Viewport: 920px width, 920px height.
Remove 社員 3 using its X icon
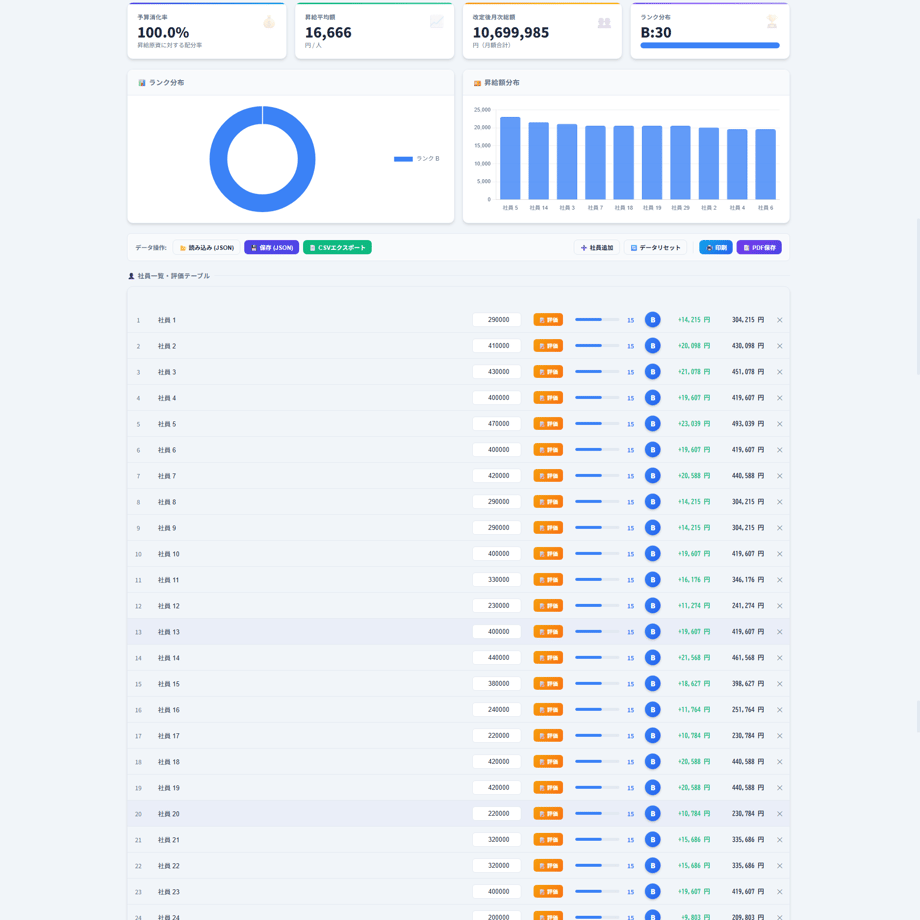(779, 372)
